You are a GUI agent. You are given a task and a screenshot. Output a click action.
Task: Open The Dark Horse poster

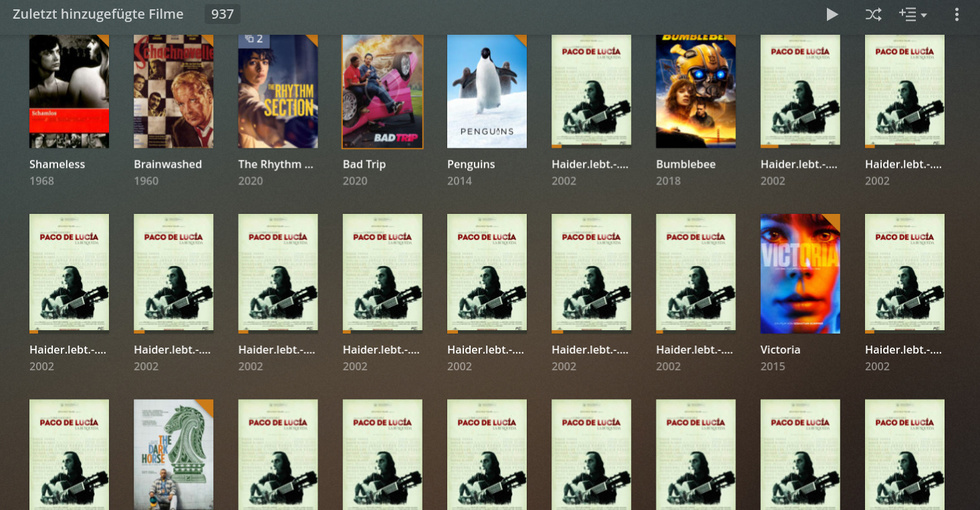coord(174,454)
